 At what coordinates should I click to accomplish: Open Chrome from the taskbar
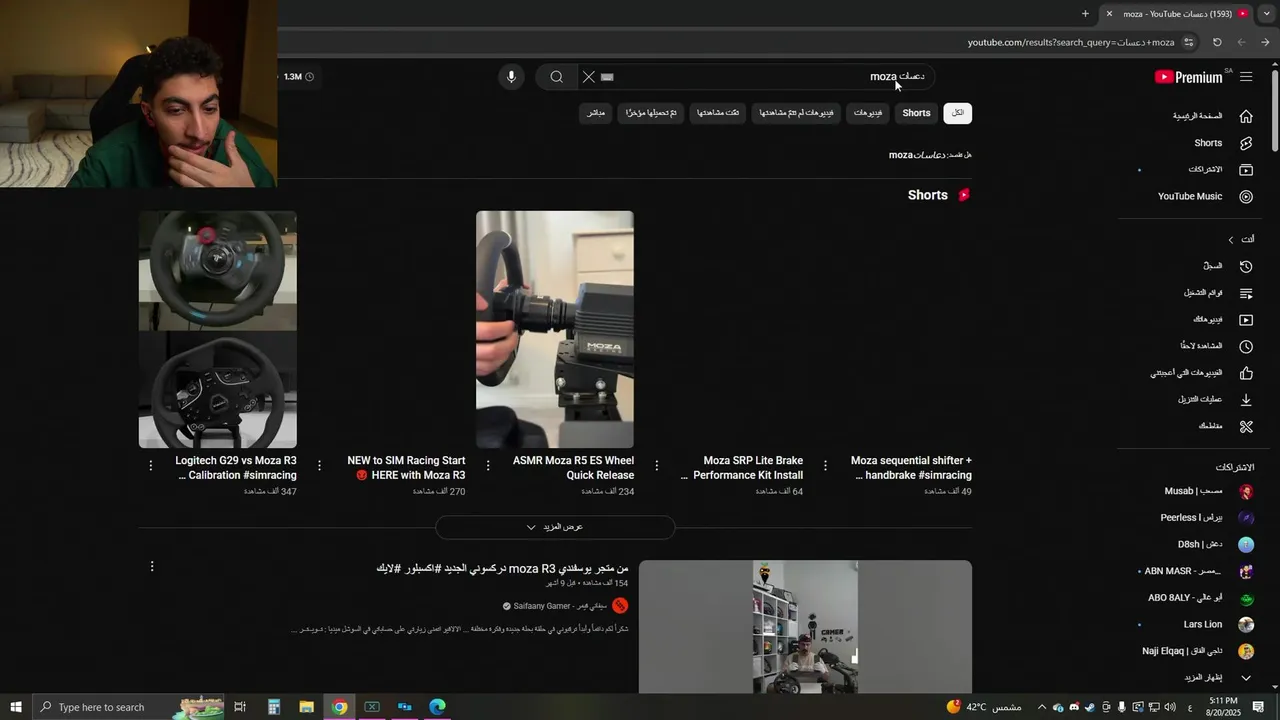coord(340,707)
